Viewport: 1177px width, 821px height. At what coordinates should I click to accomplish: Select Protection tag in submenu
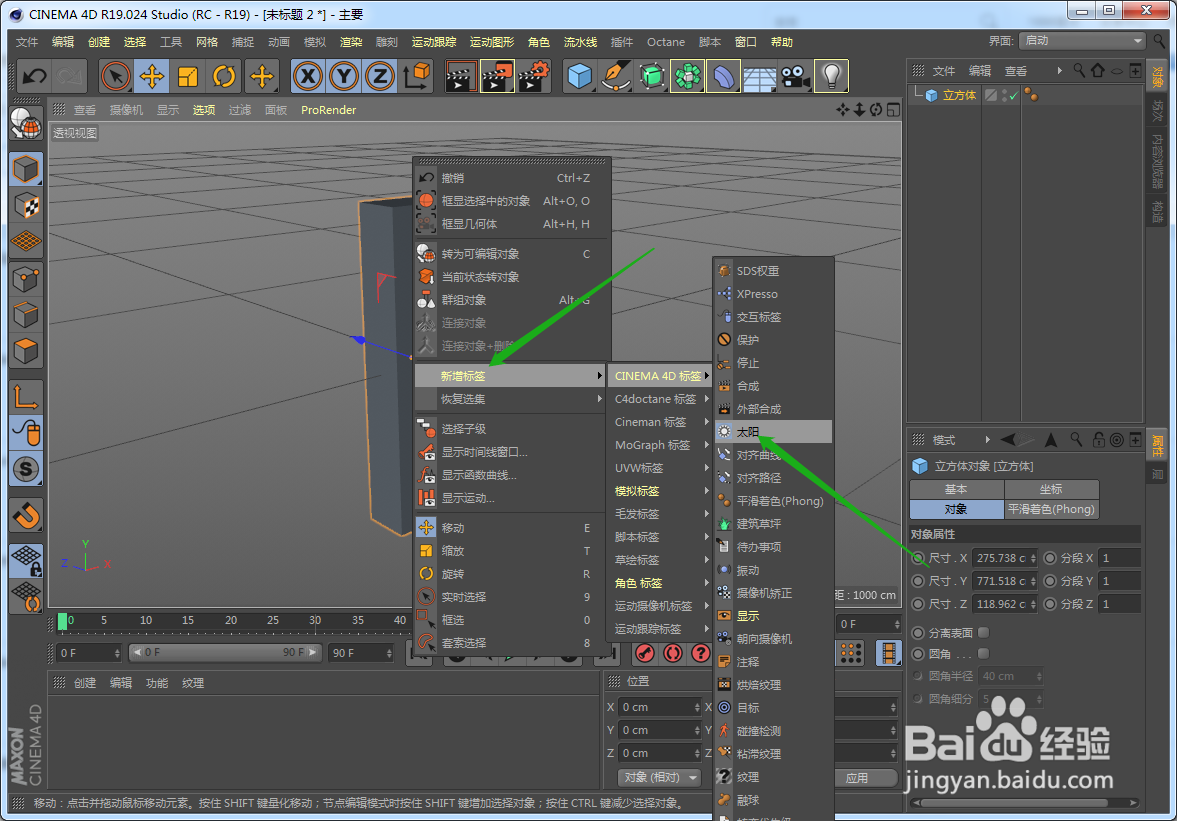pos(773,339)
